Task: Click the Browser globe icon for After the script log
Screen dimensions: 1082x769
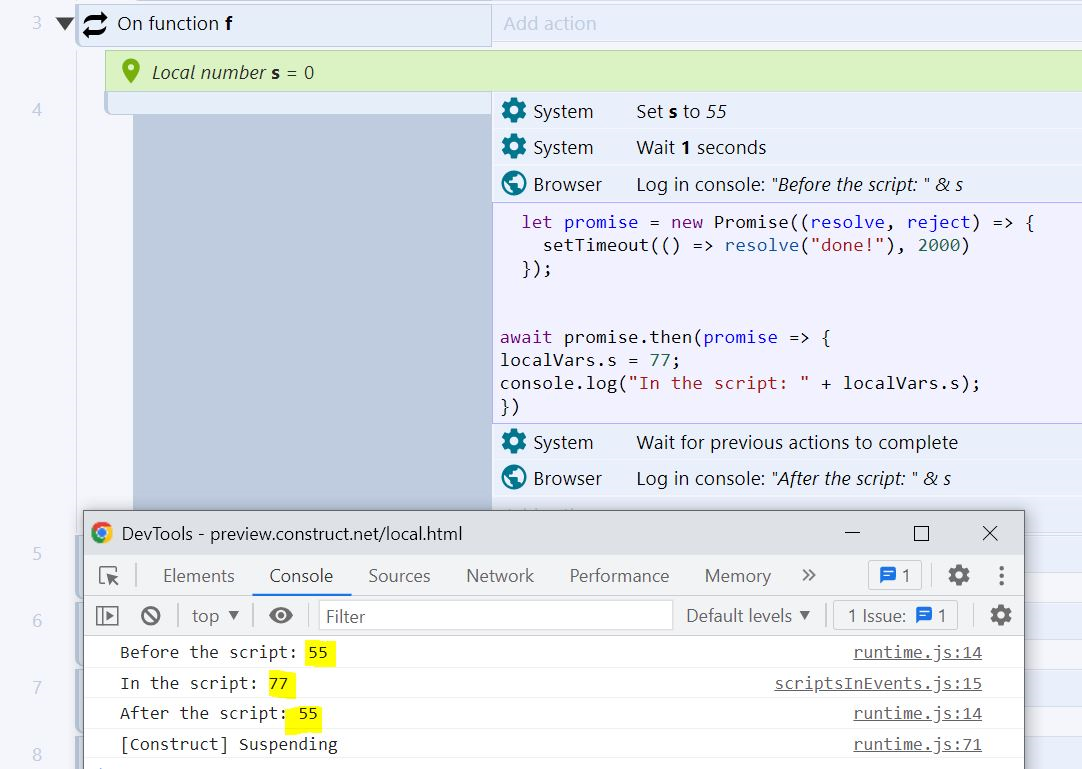Action: pyautogui.click(x=513, y=477)
